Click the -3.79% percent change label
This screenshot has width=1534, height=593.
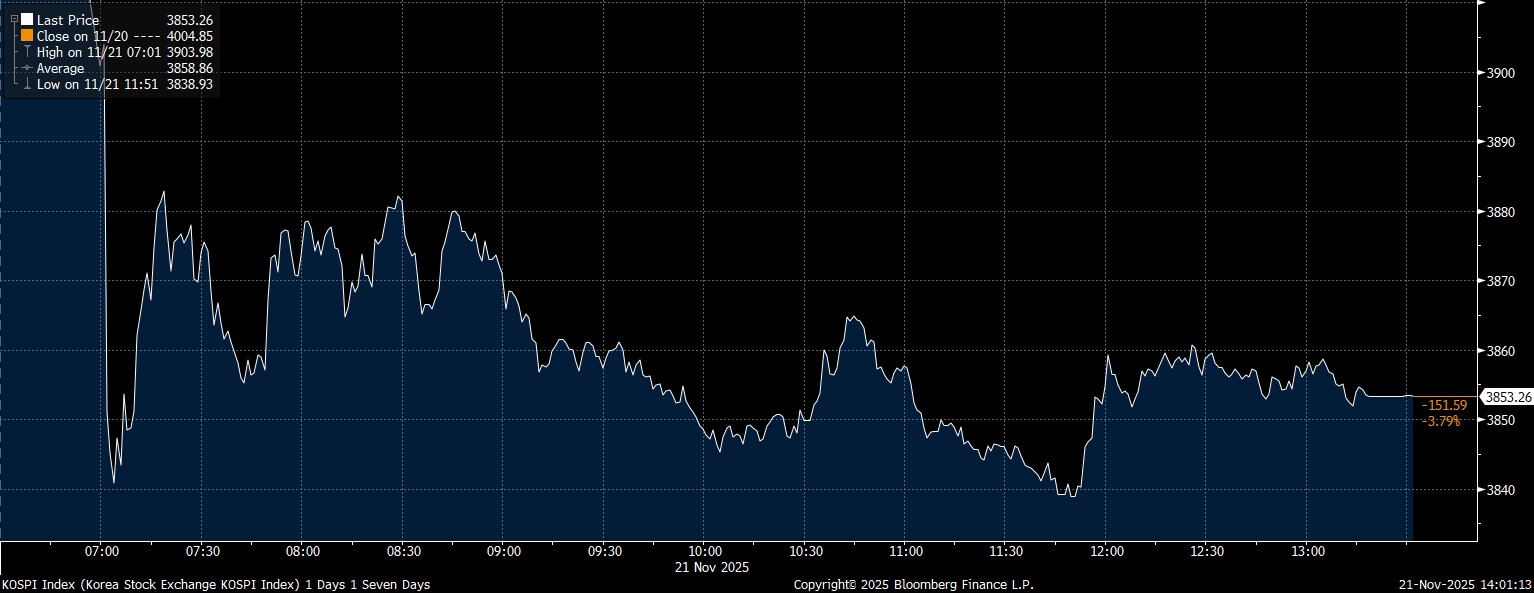pos(1441,421)
